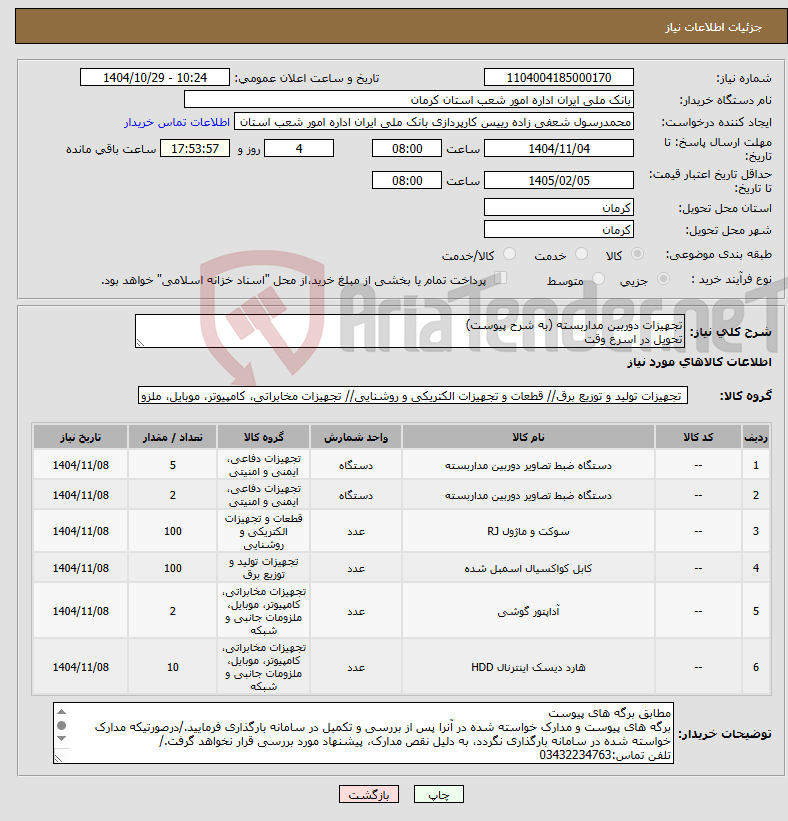The image size is (788, 821).
Task: Select the خدمت radio button
Action: tap(581, 254)
